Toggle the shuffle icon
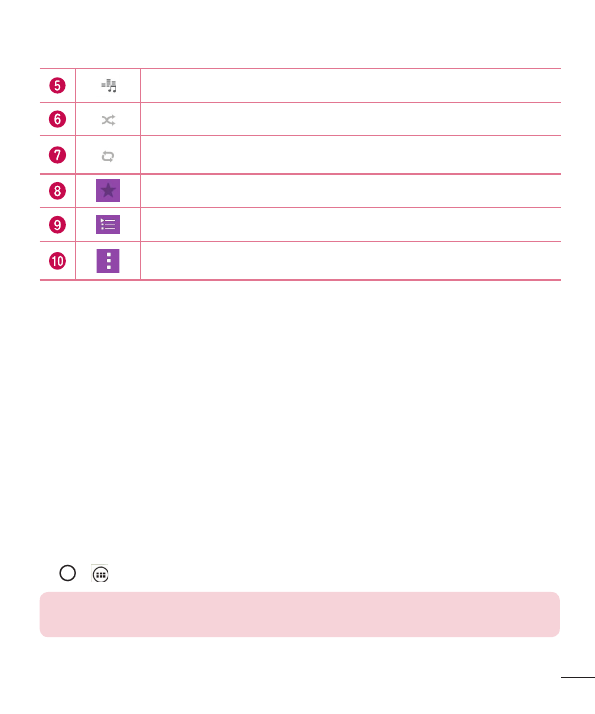This screenshot has height=714, width=595. [108, 120]
